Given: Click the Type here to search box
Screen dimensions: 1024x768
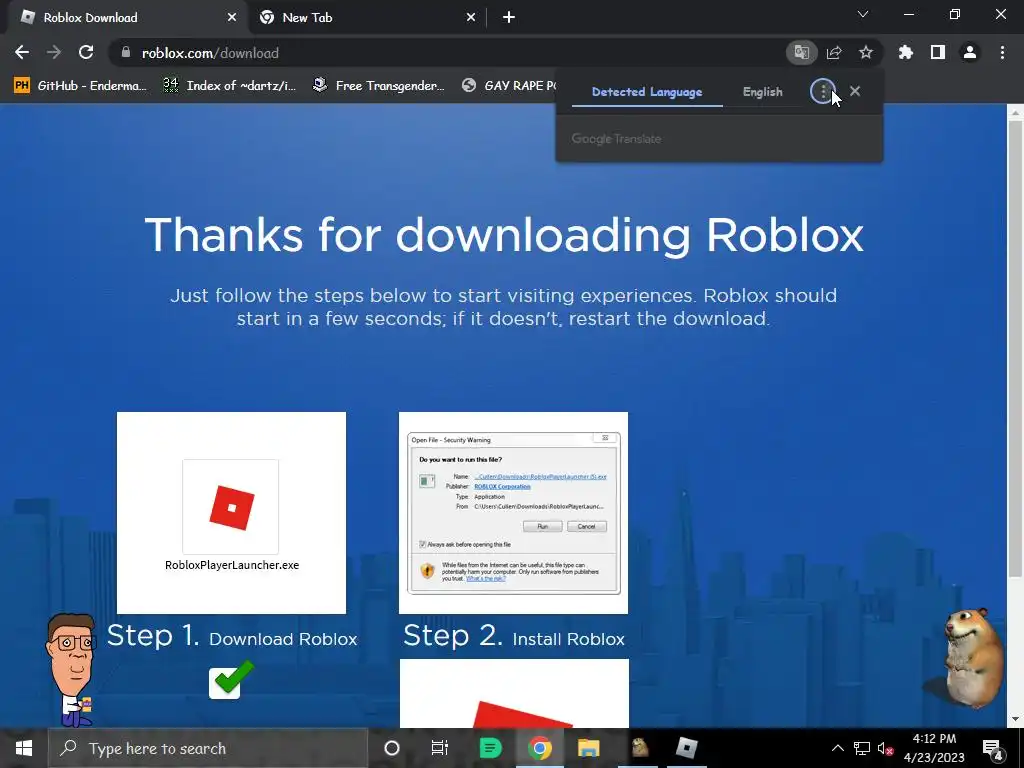Looking at the screenshot, I should pos(208,748).
